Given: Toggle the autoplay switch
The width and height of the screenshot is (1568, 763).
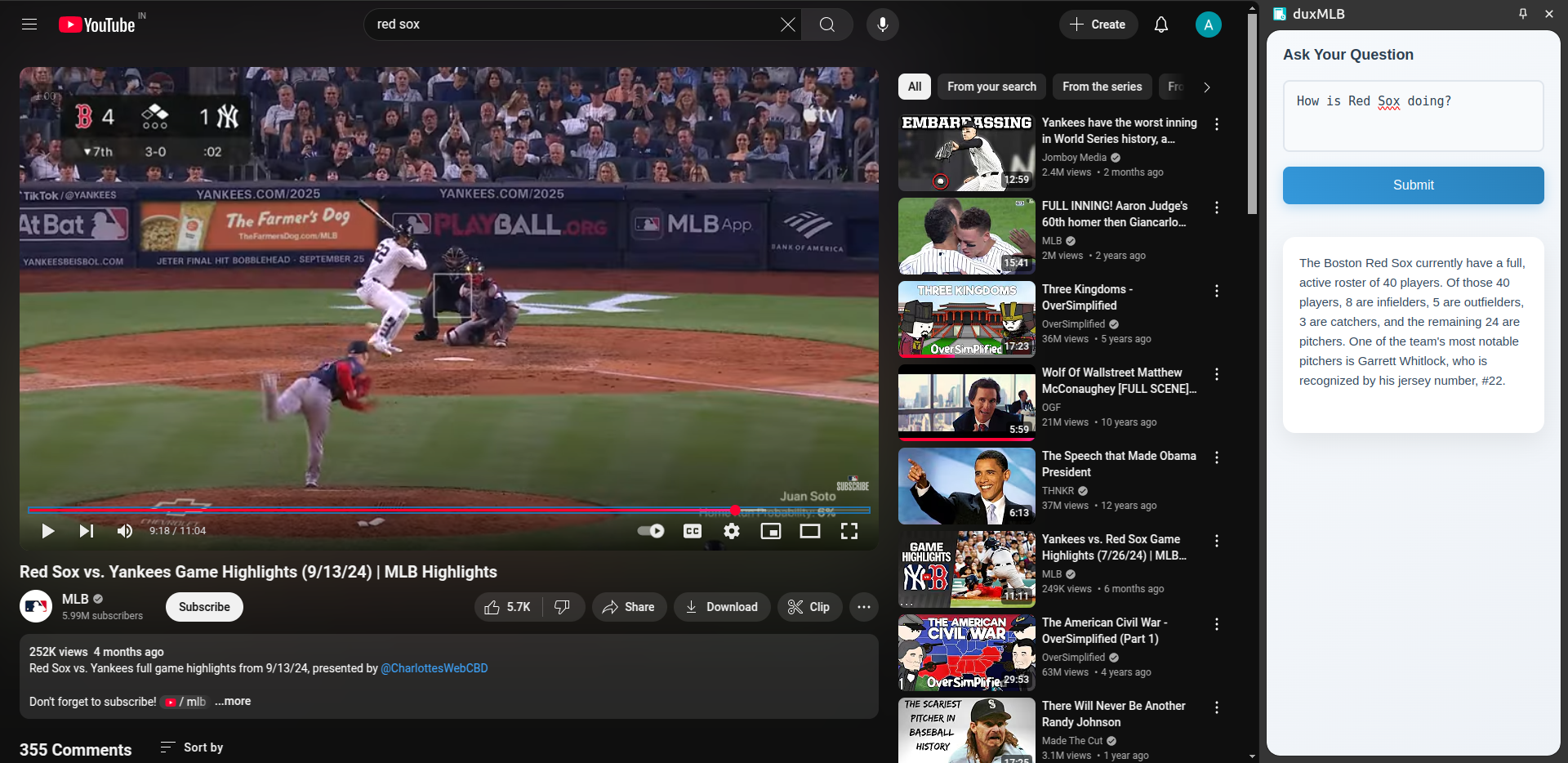Looking at the screenshot, I should (x=651, y=531).
